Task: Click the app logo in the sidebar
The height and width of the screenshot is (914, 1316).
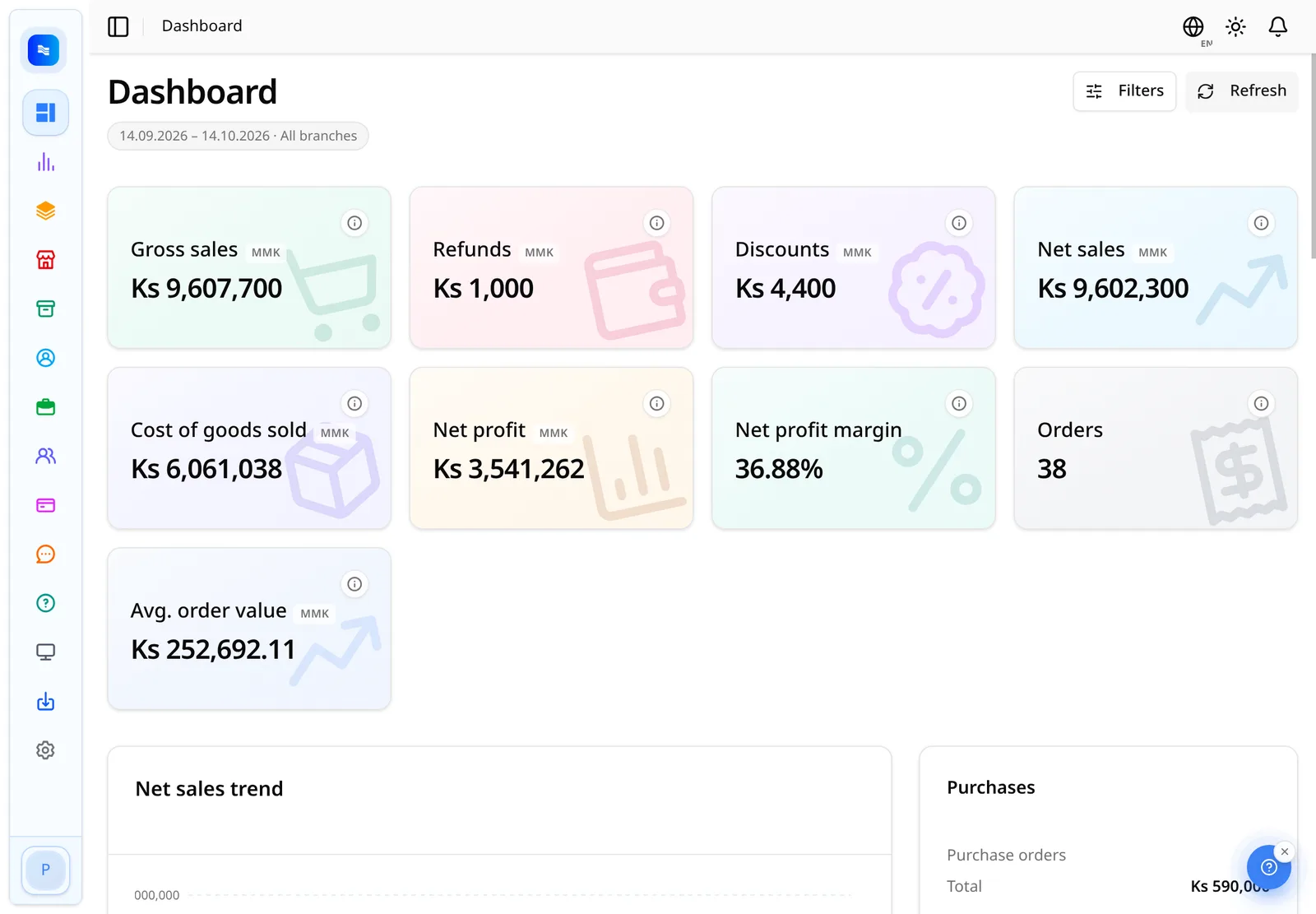Action: pyautogui.click(x=44, y=50)
